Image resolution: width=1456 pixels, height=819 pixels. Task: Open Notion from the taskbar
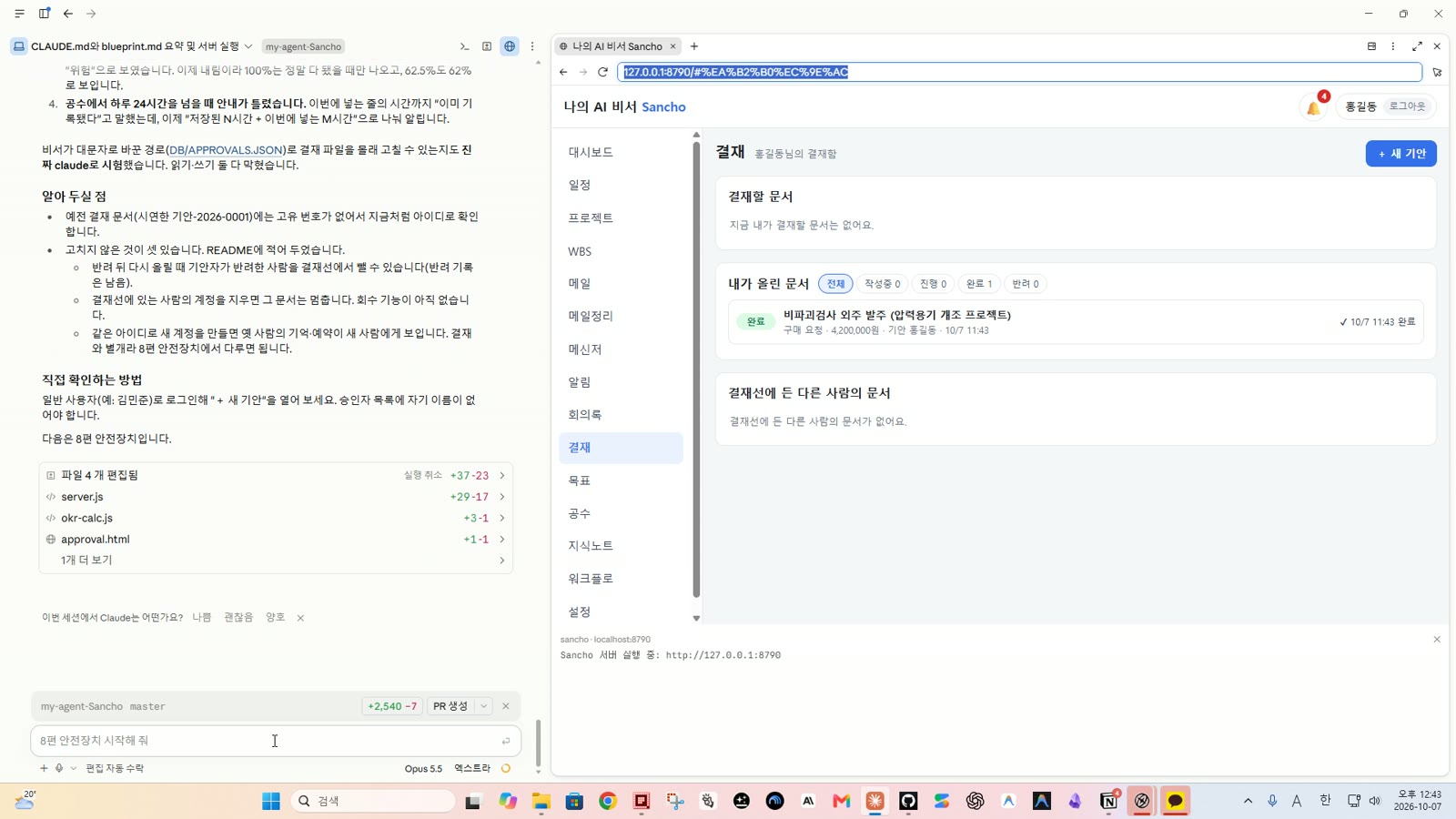click(1108, 801)
